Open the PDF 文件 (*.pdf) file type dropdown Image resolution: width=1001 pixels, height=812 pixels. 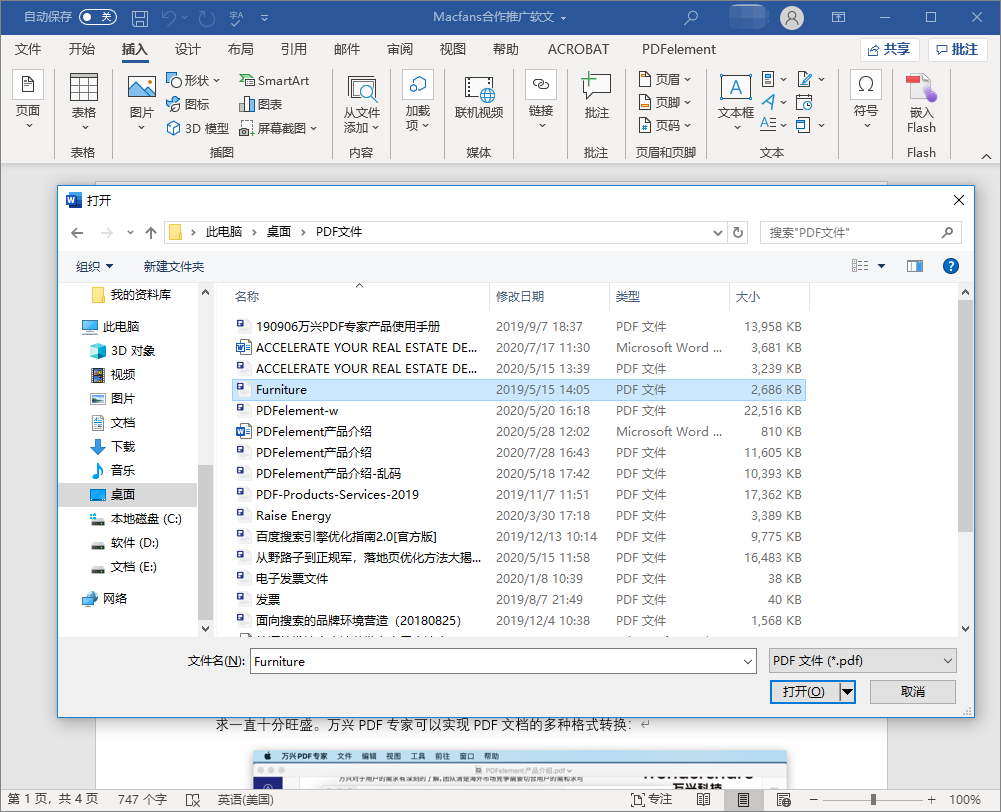tap(861, 661)
